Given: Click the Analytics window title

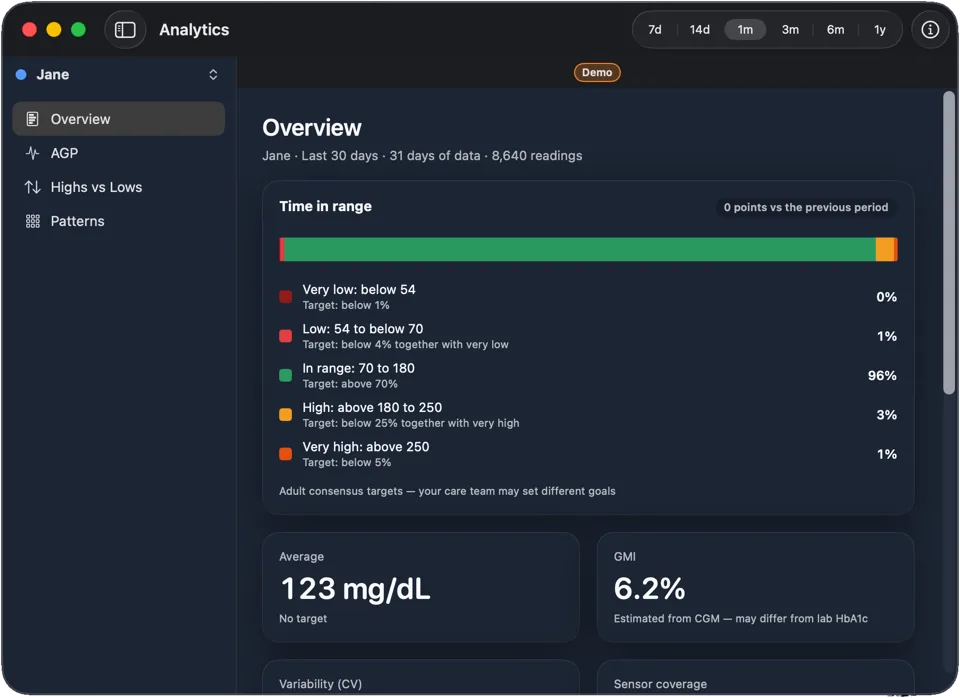Looking at the screenshot, I should tap(194, 29).
